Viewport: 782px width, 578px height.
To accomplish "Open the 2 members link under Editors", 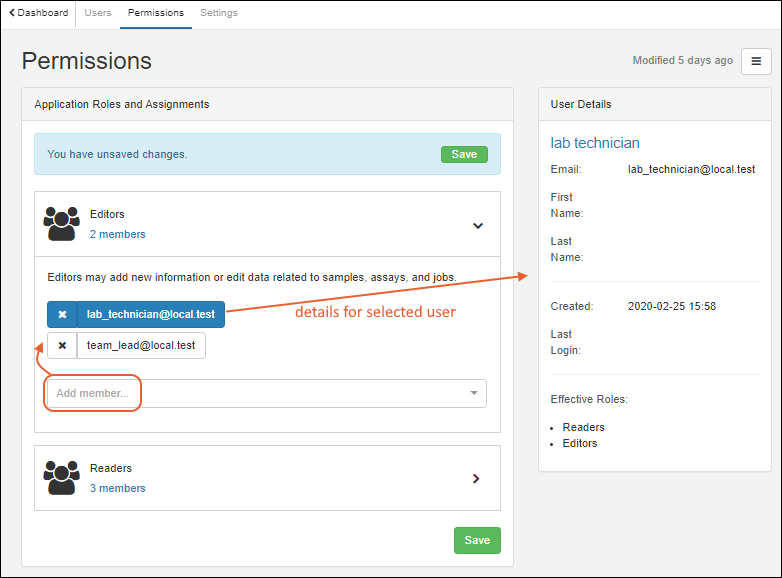I will [x=117, y=234].
